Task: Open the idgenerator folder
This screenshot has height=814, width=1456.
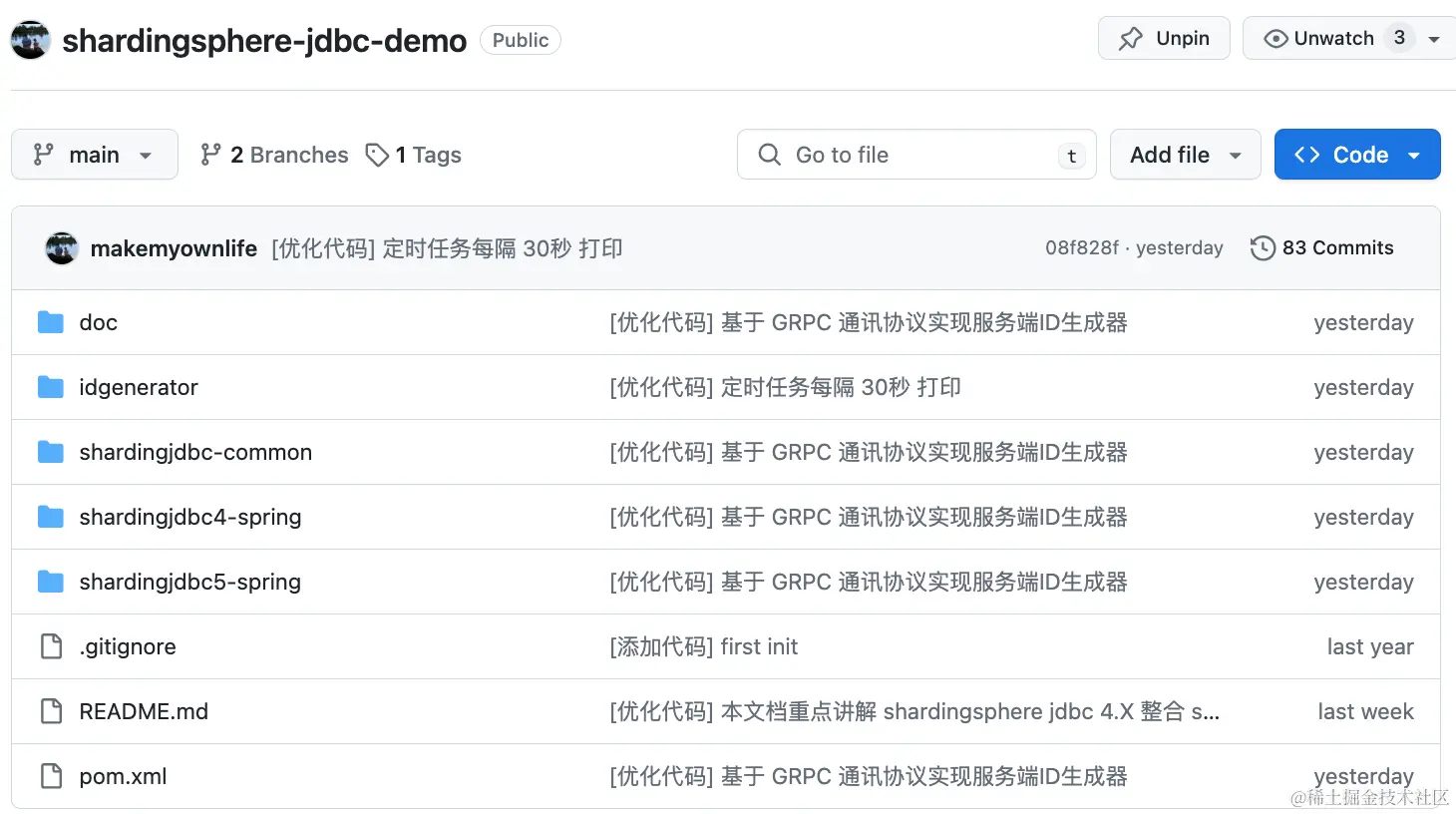Action: click(x=139, y=387)
